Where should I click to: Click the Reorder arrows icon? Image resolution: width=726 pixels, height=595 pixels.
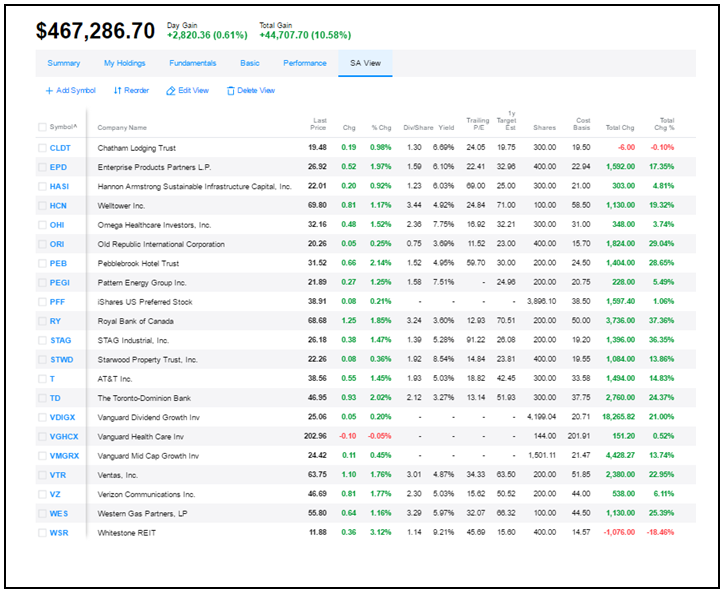118,91
